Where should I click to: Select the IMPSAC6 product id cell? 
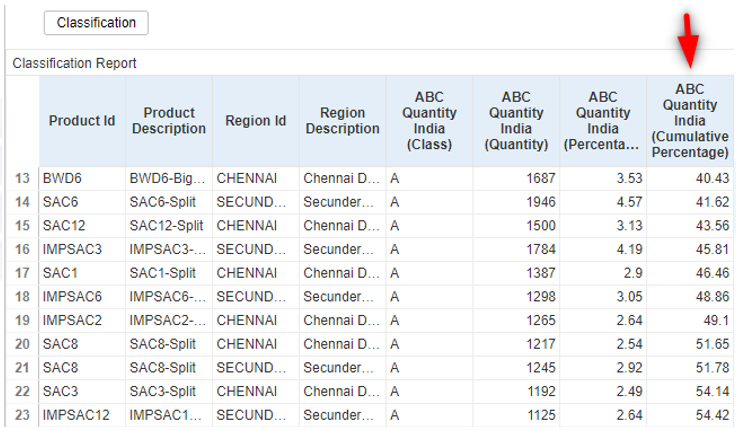point(82,296)
